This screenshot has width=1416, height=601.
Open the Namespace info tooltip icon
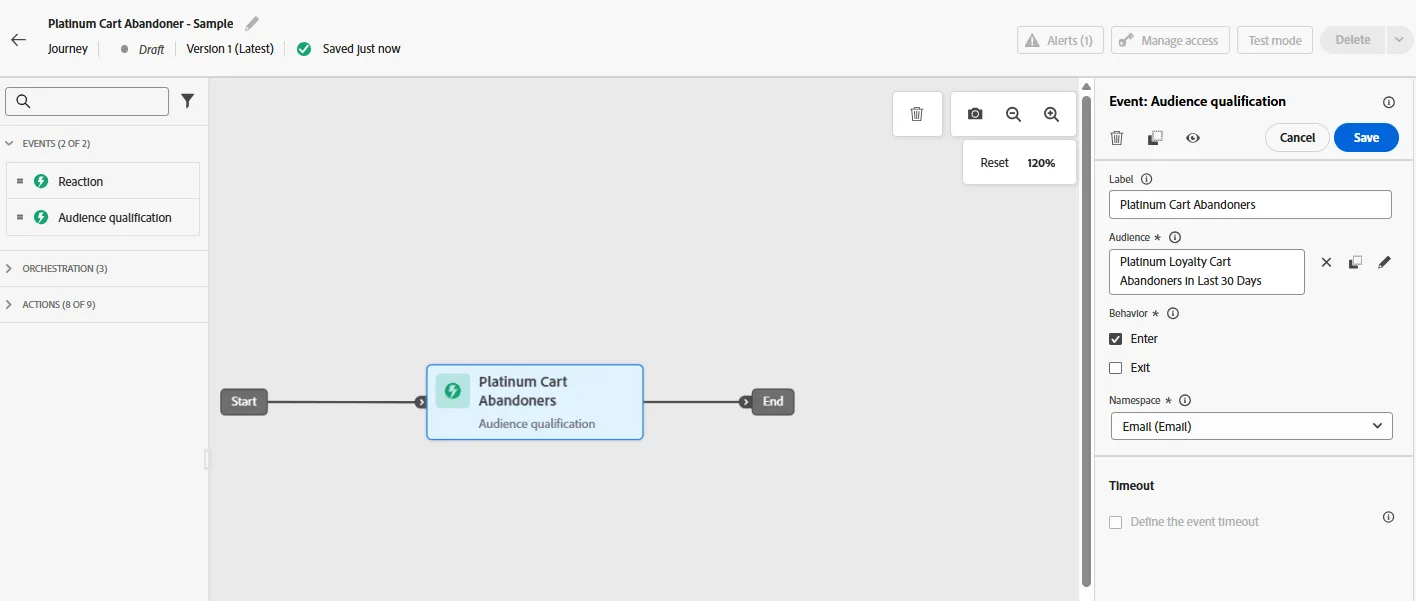click(1185, 400)
